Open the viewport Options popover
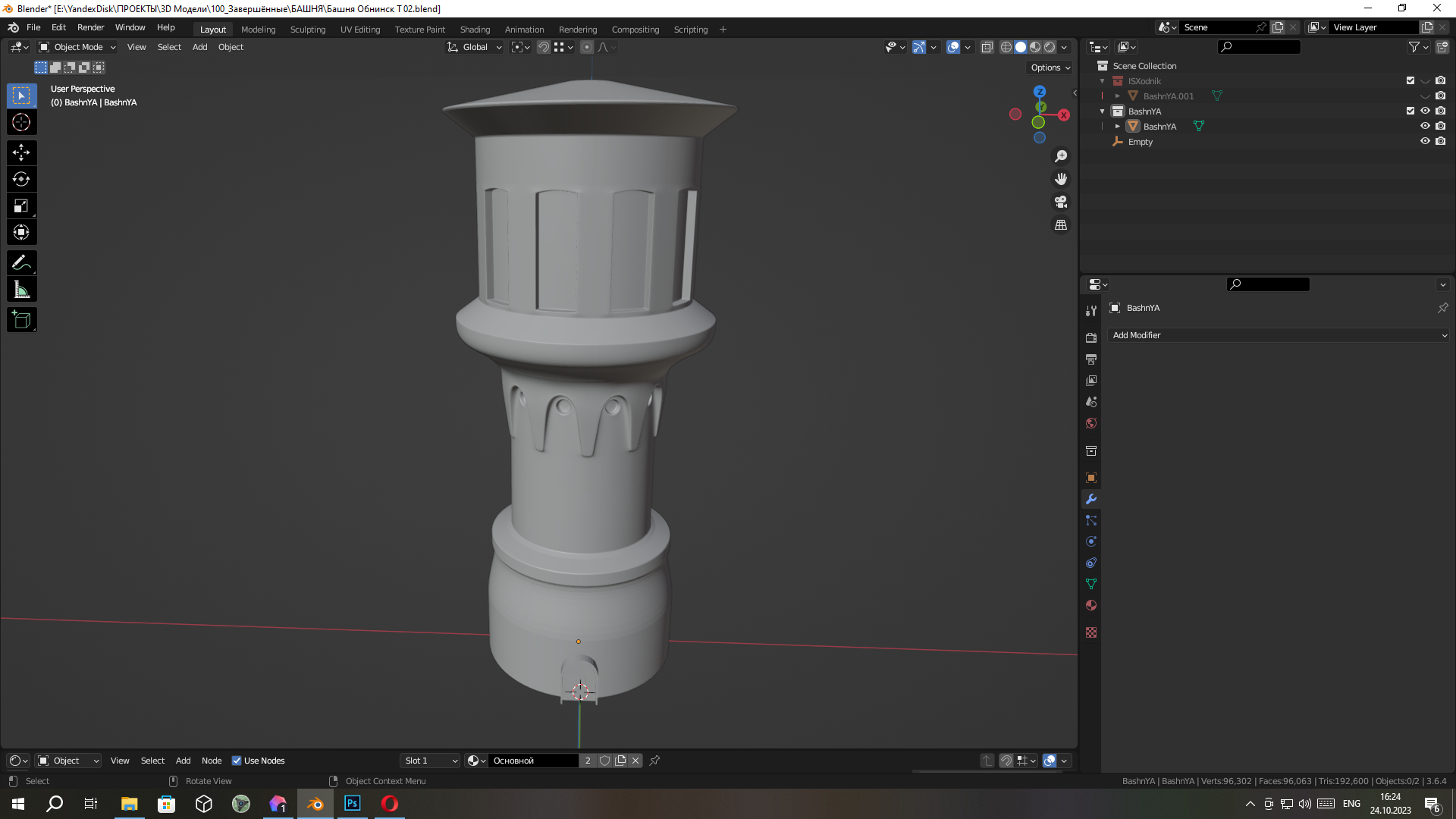Viewport: 1456px width, 819px height. click(1050, 67)
